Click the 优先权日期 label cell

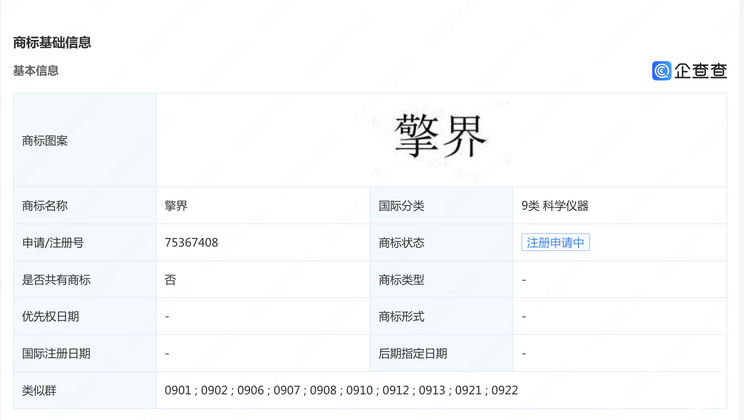85,317
